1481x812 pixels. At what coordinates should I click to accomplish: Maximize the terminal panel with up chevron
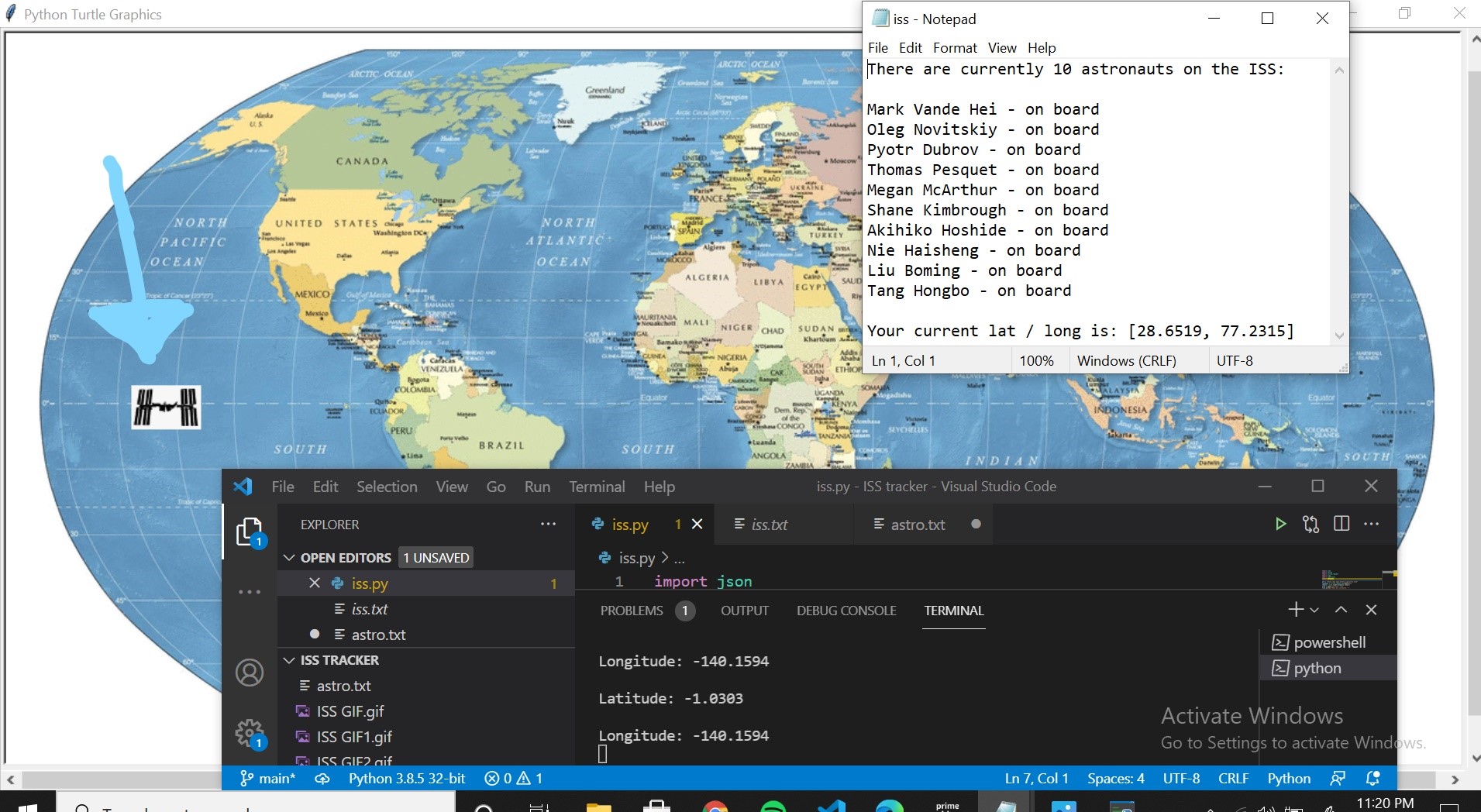(x=1341, y=610)
